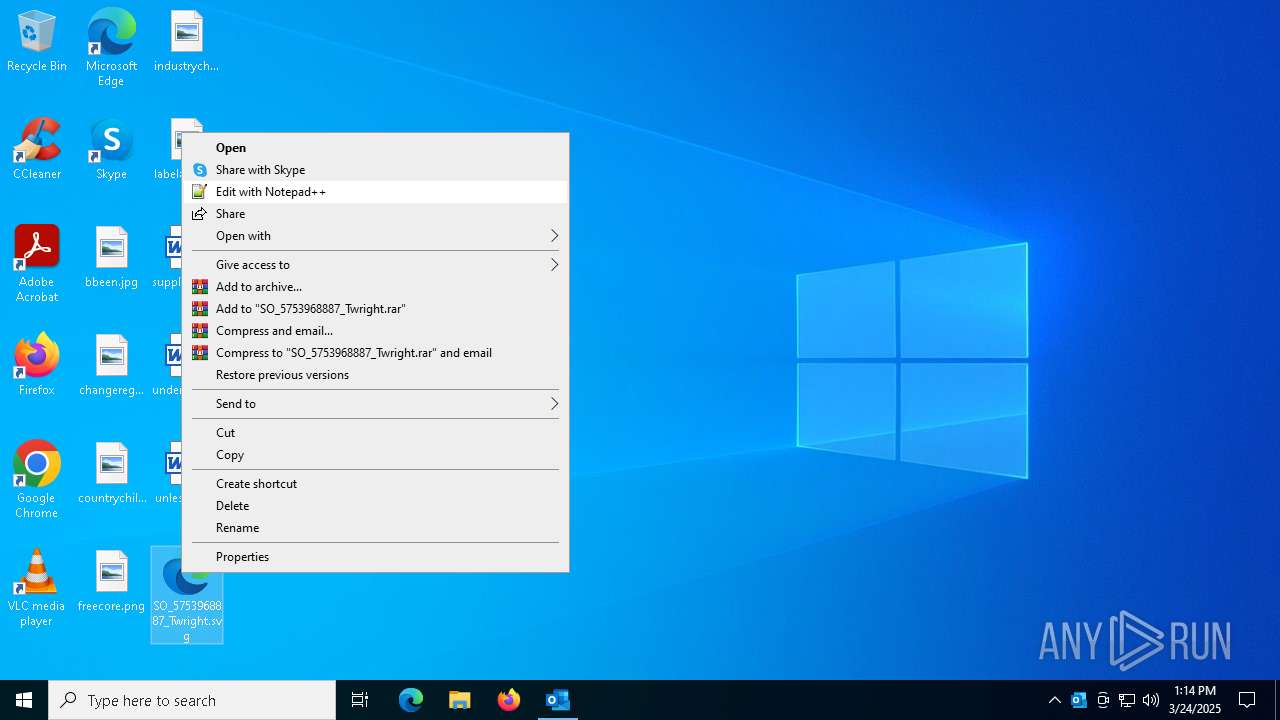Click Delete in the context menu
Image resolution: width=1280 pixels, height=720 pixels.
375,506
